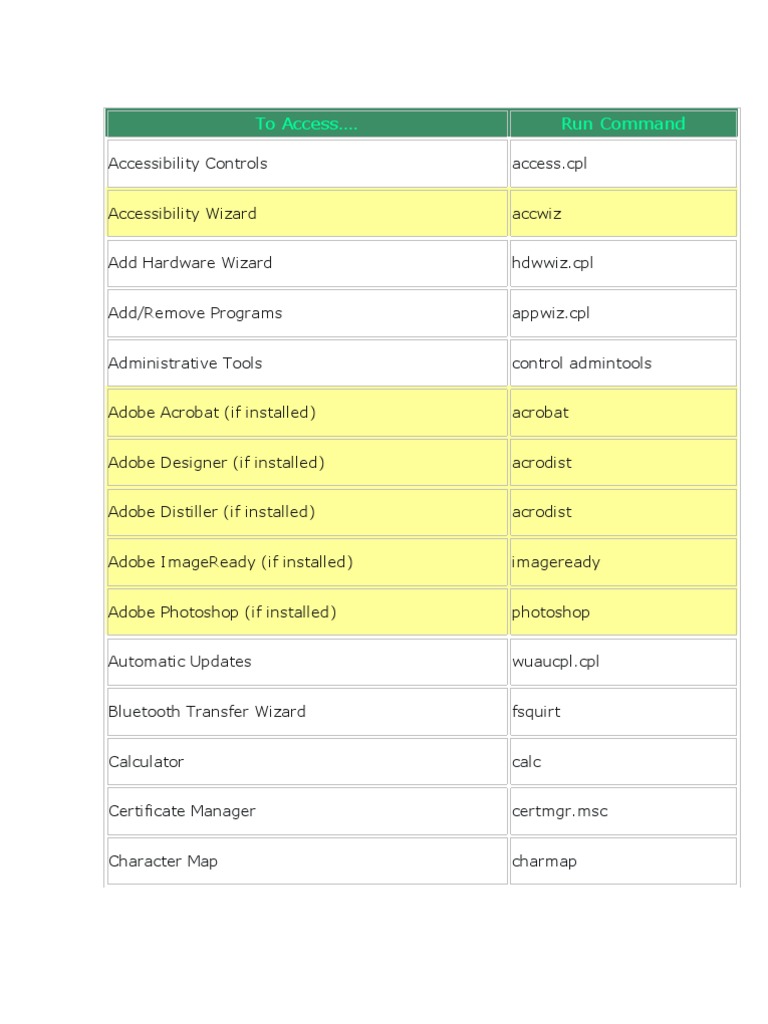
Task: Select the Bluetooth Transfer Wizard entry
Action: 207,711
